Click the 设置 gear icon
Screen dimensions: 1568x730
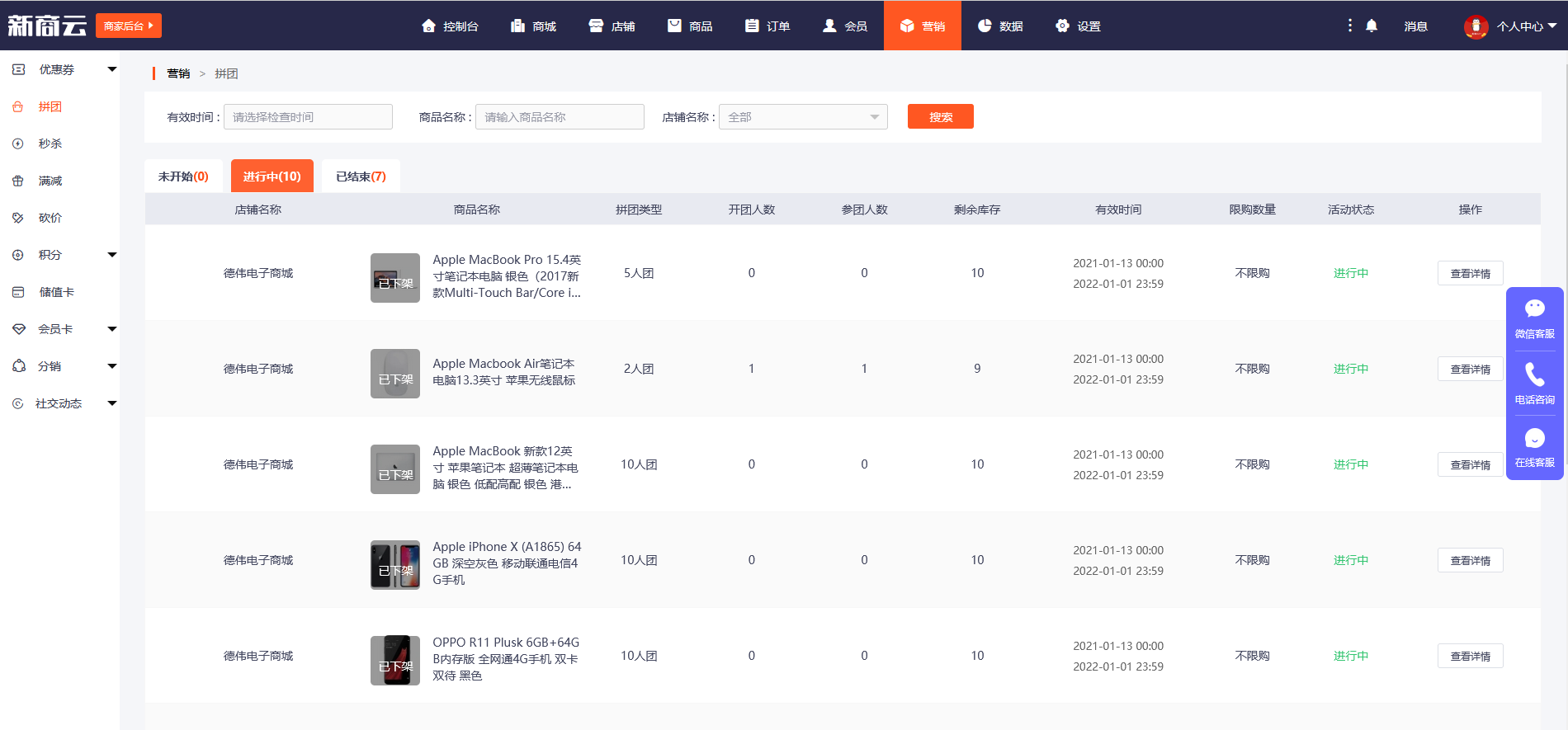(1062, 26)
